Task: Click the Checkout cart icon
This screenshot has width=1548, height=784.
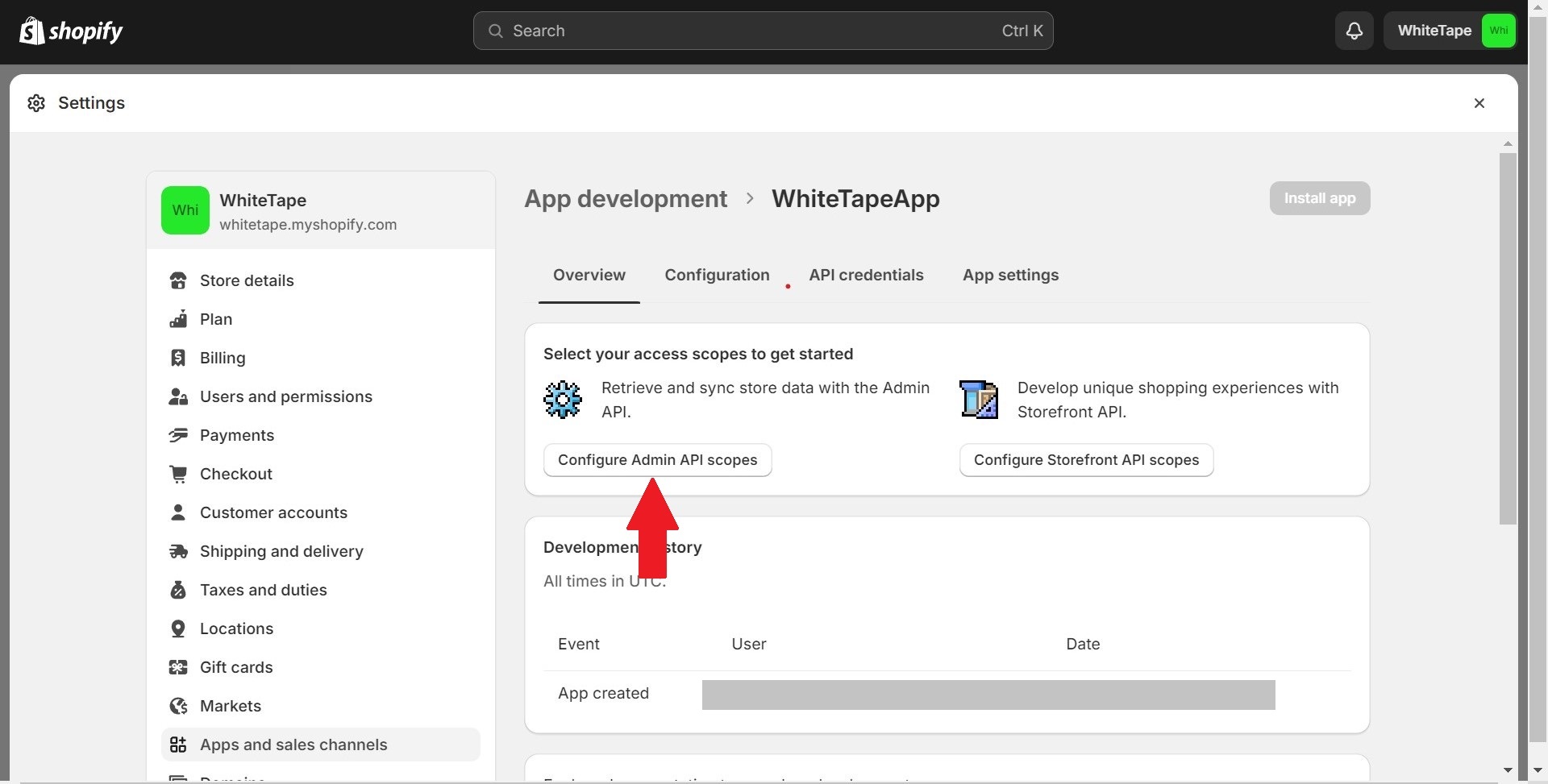Action: (x=178, y=474)
